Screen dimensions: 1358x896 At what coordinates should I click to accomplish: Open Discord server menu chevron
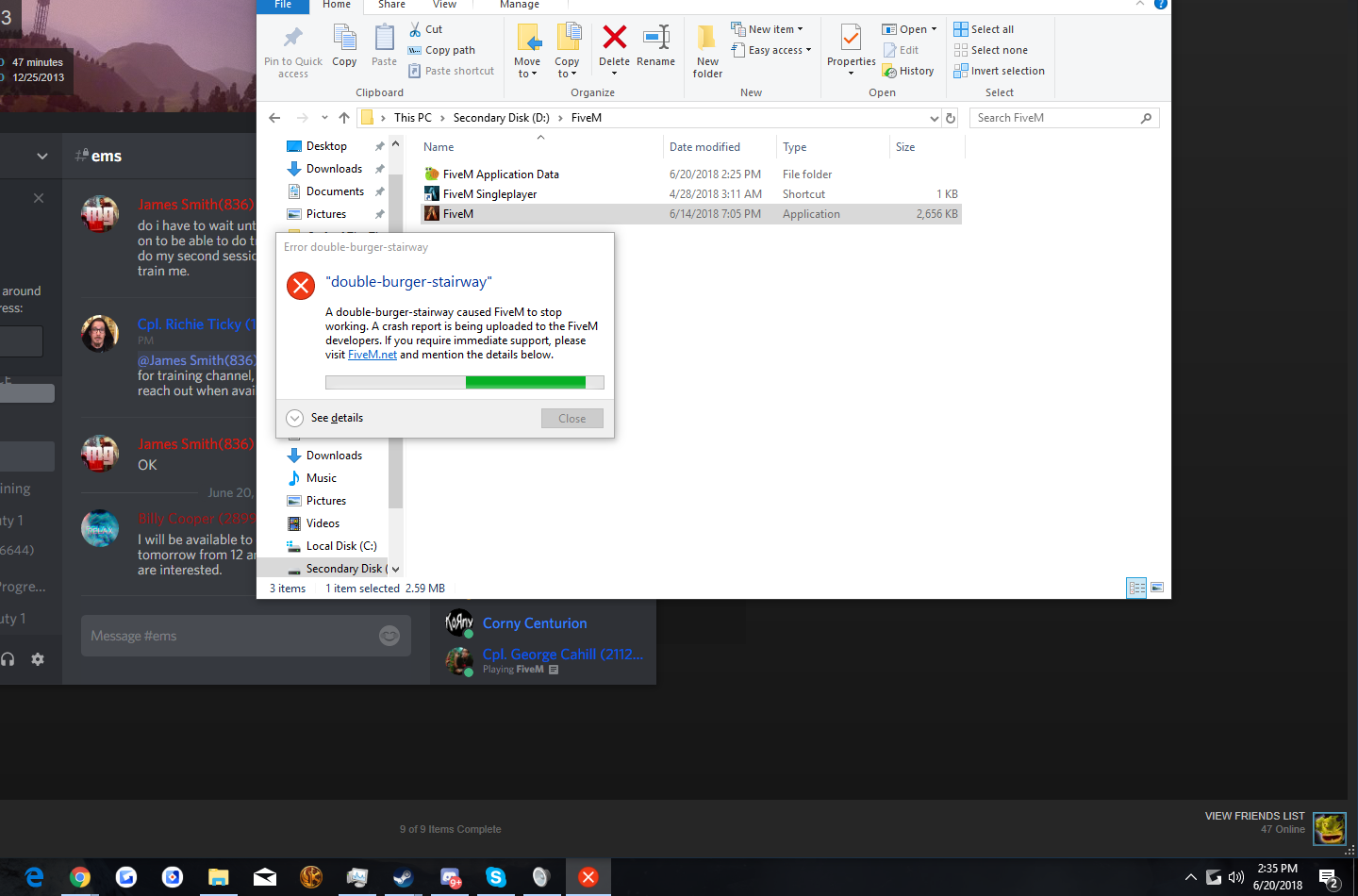[42, 156]
